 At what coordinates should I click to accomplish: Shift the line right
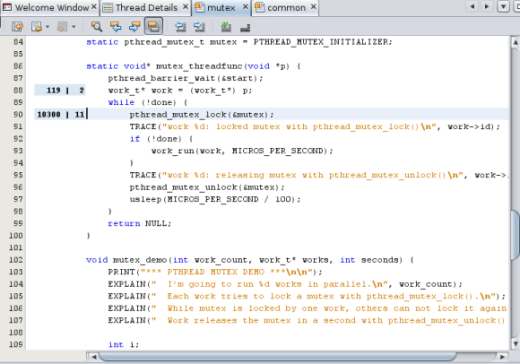point(199,26)
